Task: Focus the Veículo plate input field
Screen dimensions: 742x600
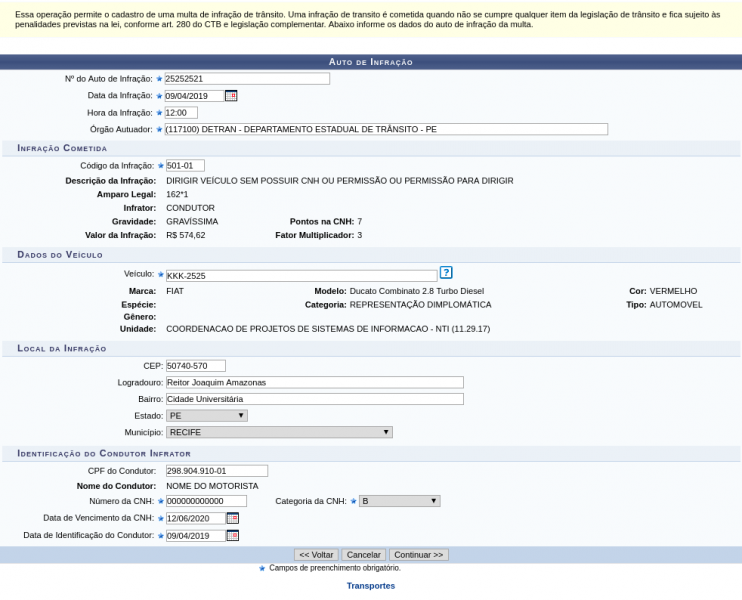Action: click(x=301, y=275)
